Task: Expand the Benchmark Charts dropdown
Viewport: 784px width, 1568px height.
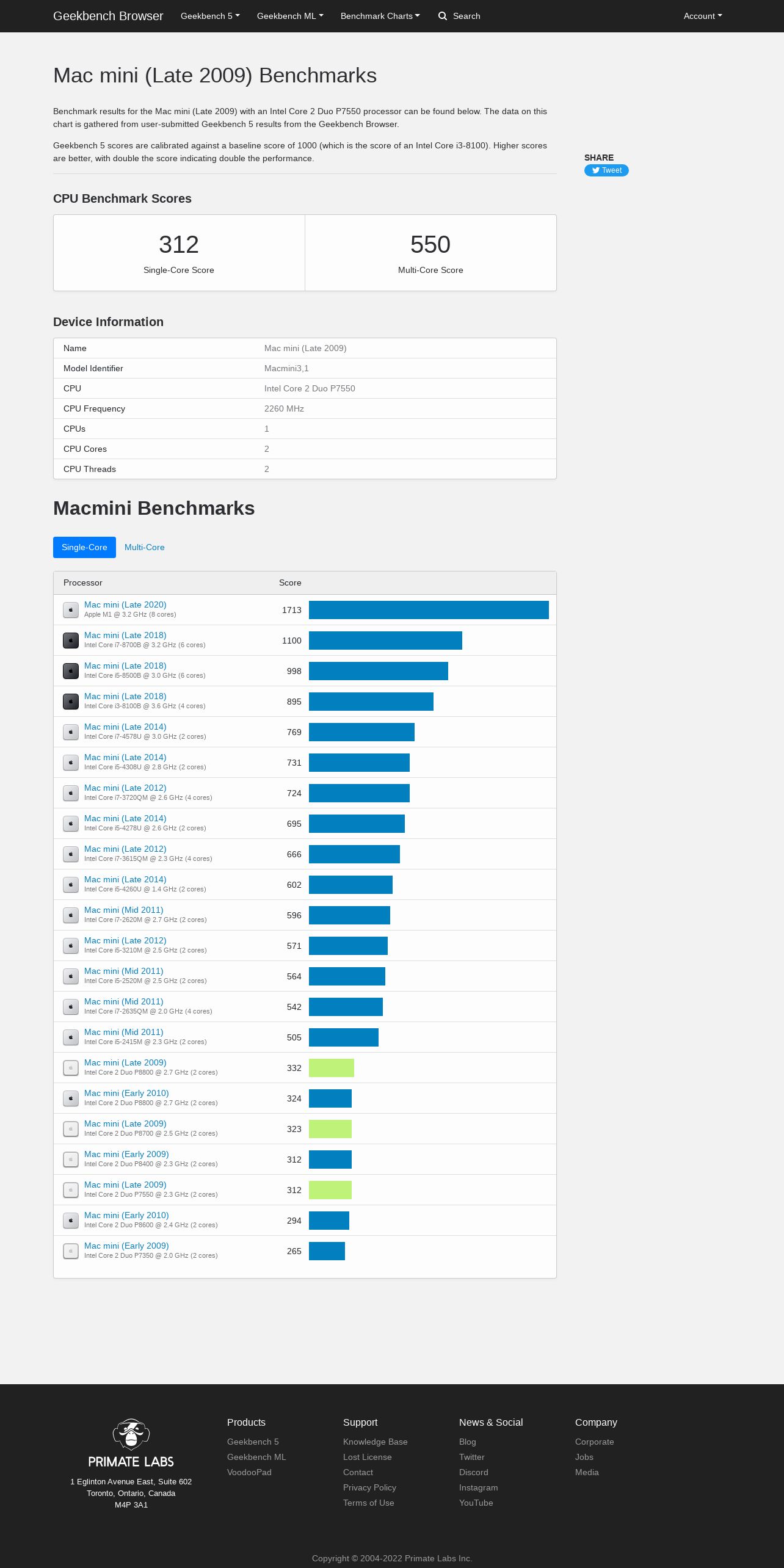Action: click(x=380, y=16)
